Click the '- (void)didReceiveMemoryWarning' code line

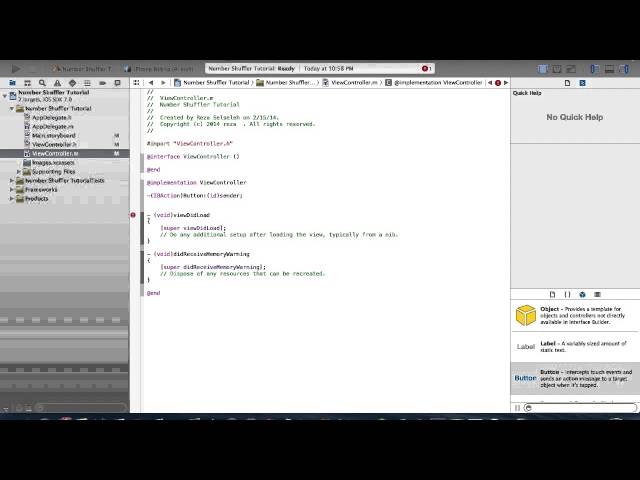click(198, 254)
